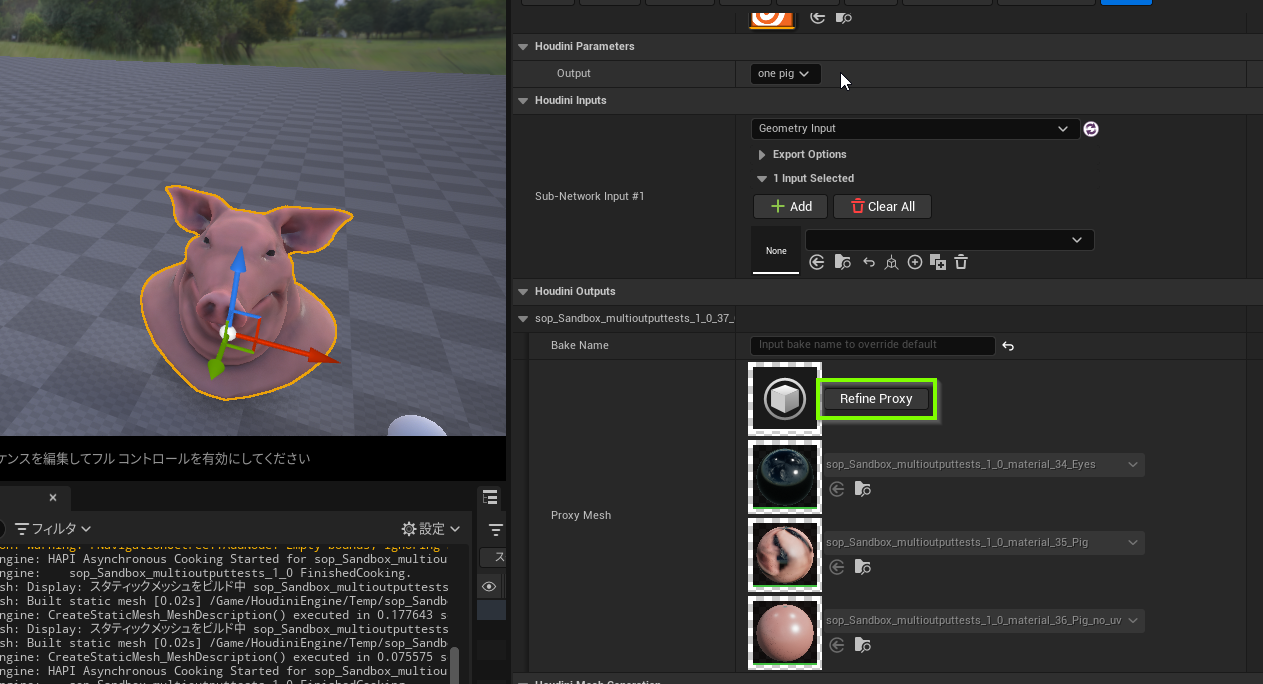Screen dimensions: 1263x684
Task: Reset the Bake Name to its default
Action: coord(1008,346)
